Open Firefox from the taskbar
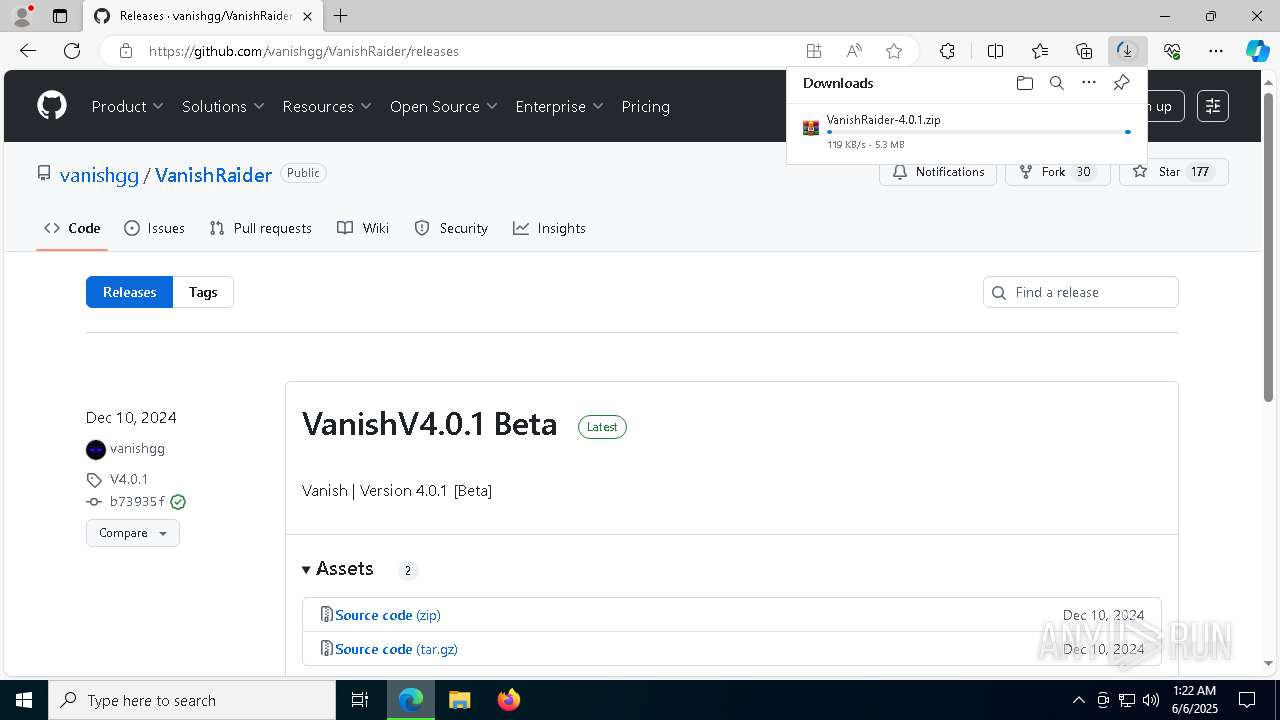Screen dimensions: 1280x720 509,700
